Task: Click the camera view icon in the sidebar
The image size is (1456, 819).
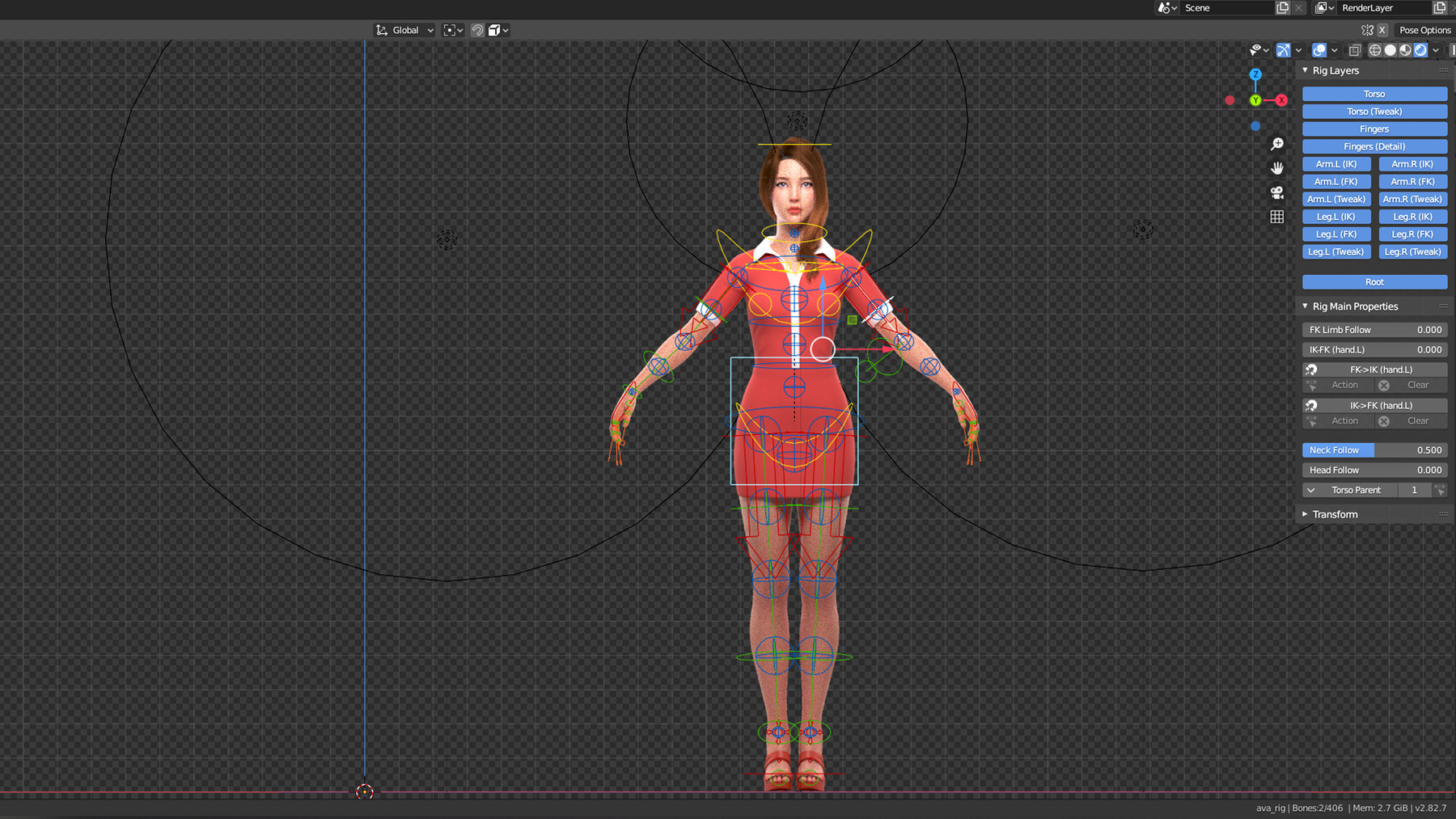Action: (x=1277, y=192)
